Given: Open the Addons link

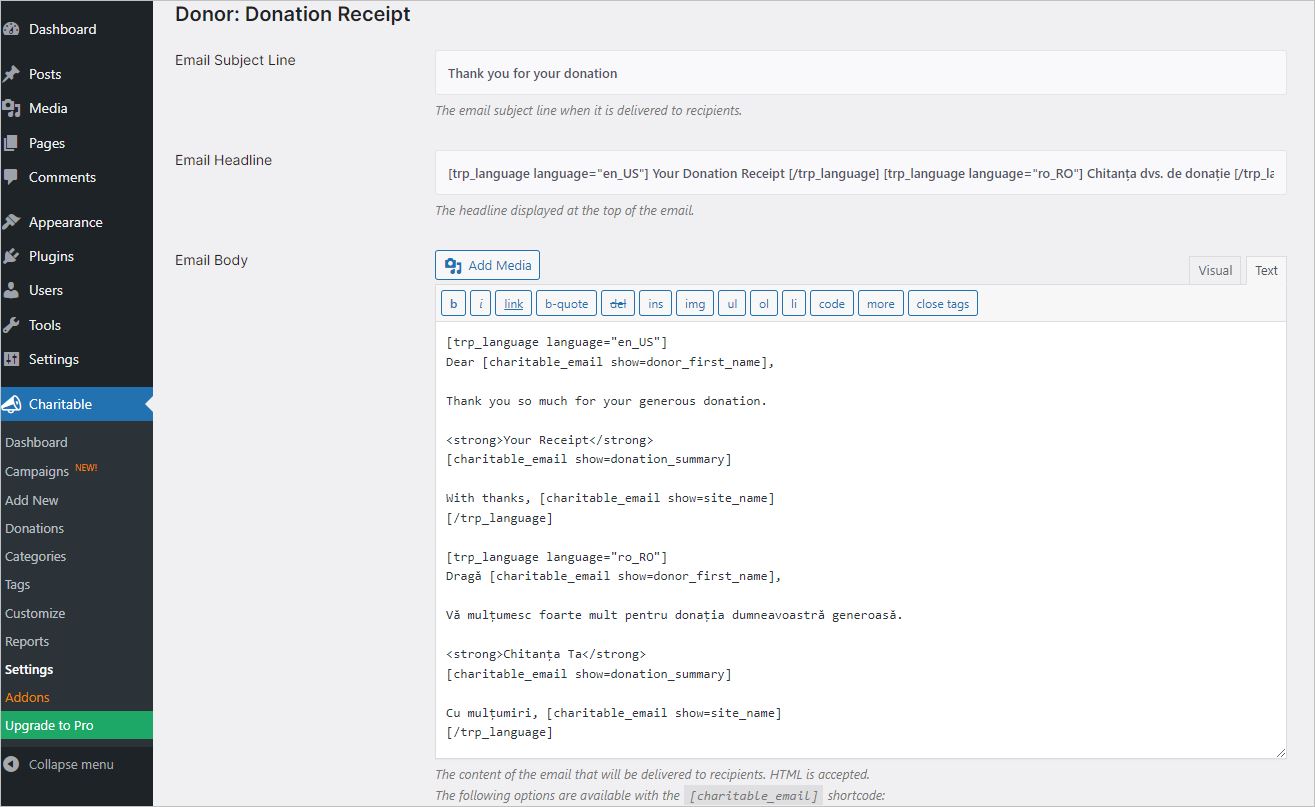Looking at the screenshot, I should point(28,697).
